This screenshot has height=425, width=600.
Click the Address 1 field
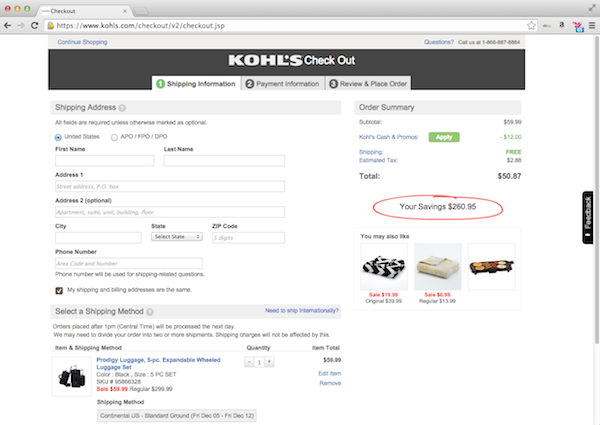[170, 186]
